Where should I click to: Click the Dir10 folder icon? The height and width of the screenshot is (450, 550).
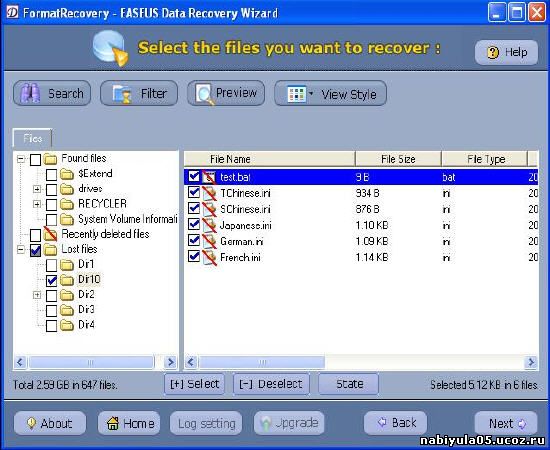[67, 280]
